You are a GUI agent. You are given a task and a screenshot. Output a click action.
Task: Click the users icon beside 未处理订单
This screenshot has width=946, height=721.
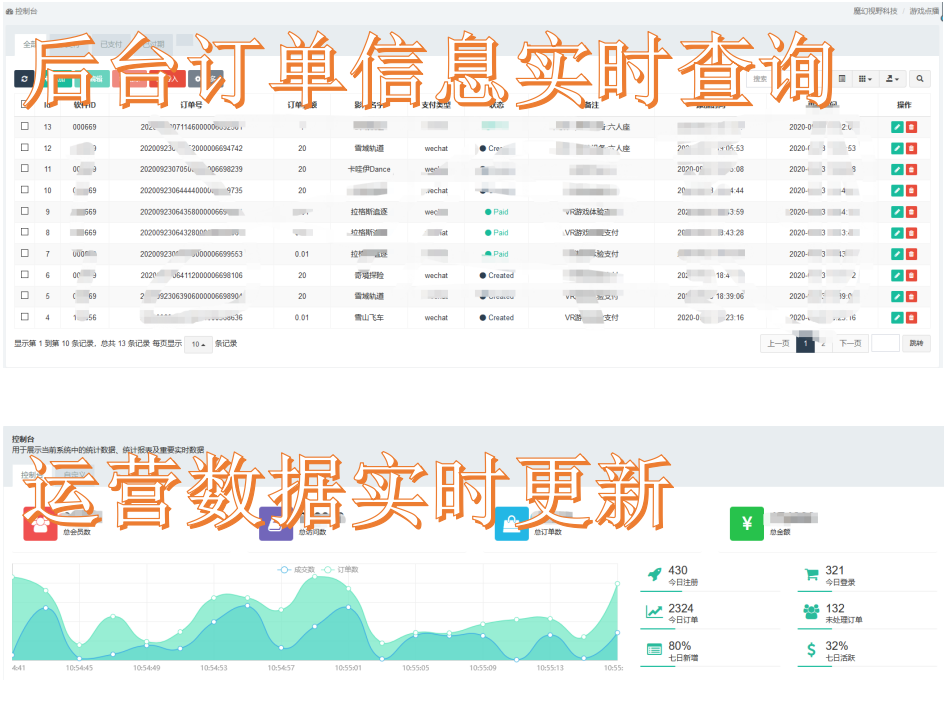(811, 612)
